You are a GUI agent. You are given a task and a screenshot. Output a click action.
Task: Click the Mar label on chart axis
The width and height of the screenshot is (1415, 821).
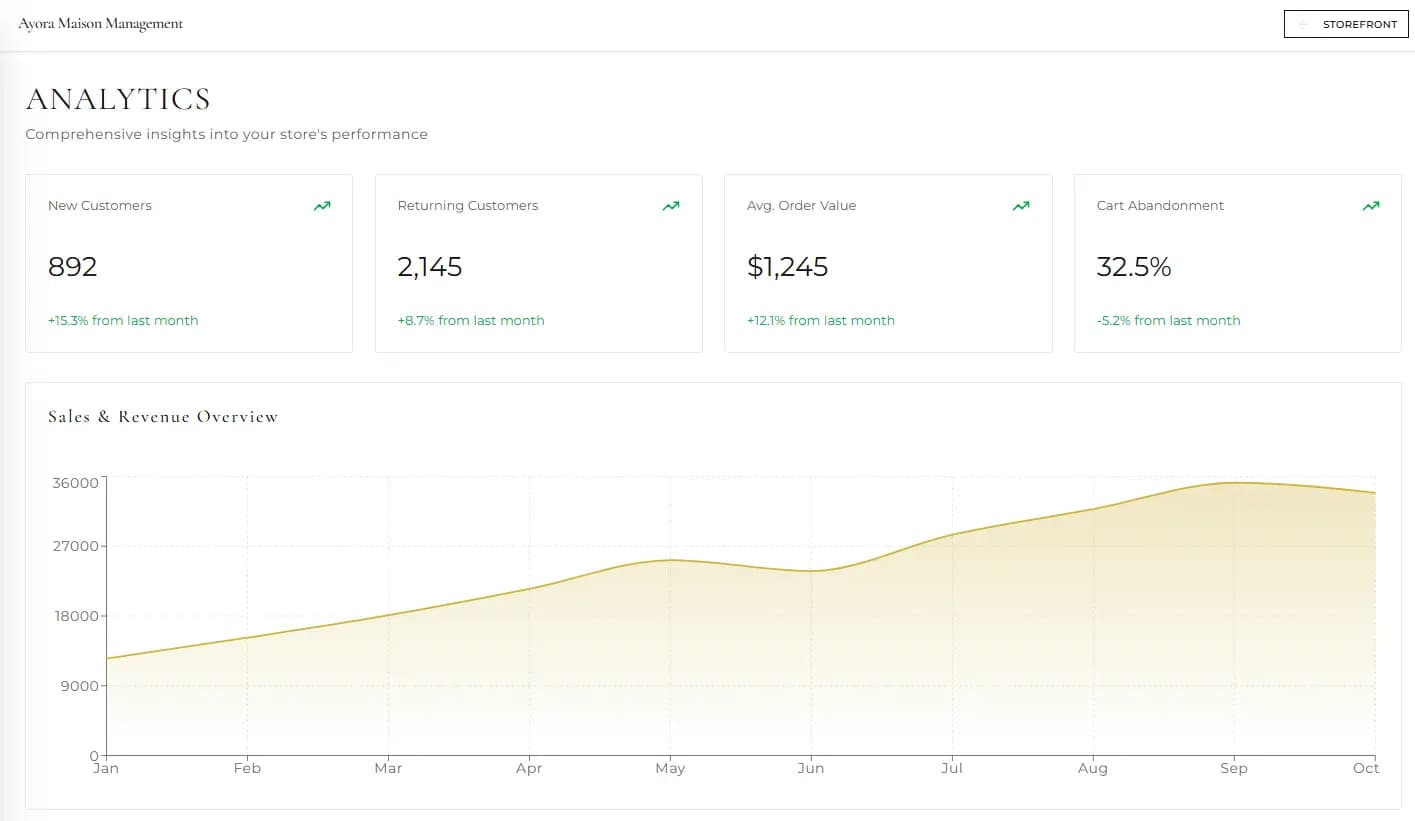388,768
